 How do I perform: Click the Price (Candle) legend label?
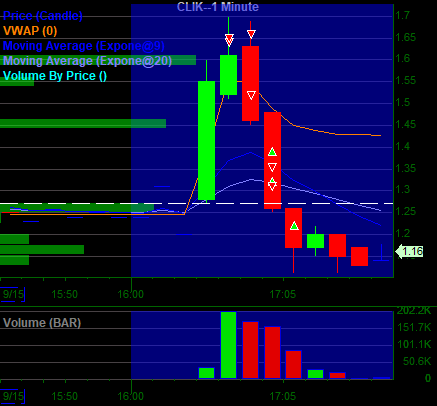coord(43,16)
